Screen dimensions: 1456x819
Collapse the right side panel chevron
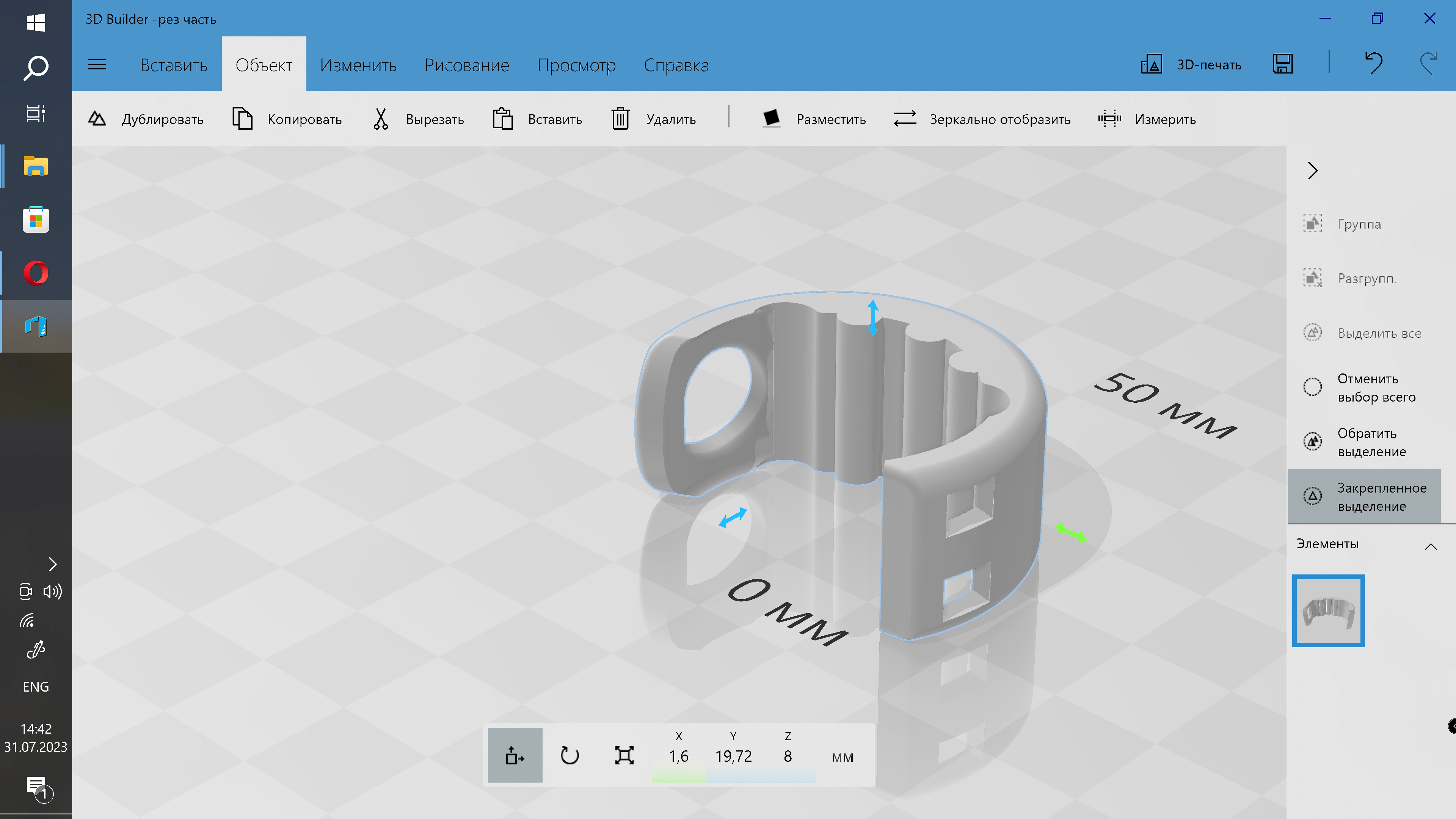click(x=1312, y=170)
